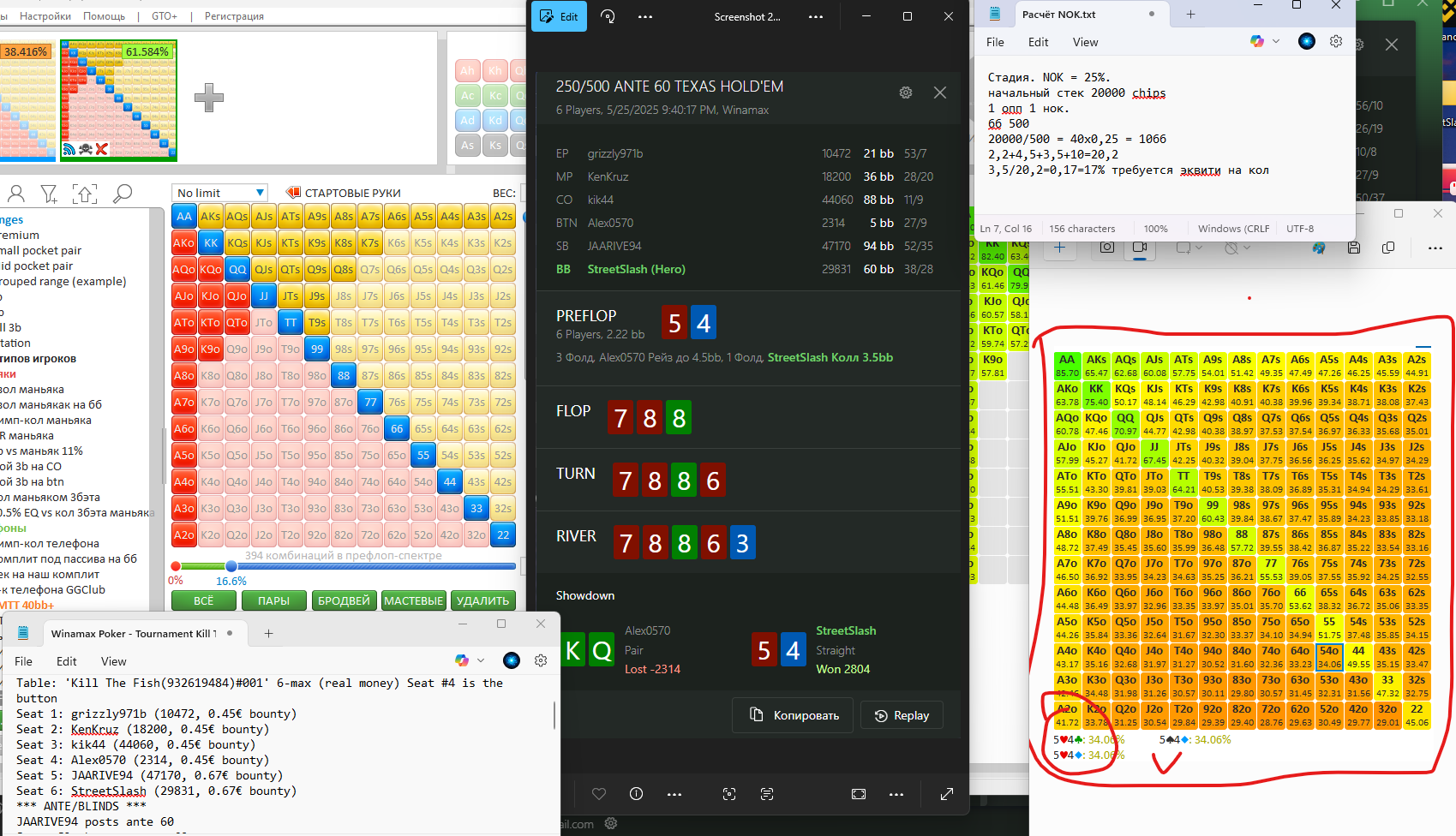The height and width of the screenshot is (836, 1456).
Task: Click the ПАРЫ button
Action: coord(274,600)
